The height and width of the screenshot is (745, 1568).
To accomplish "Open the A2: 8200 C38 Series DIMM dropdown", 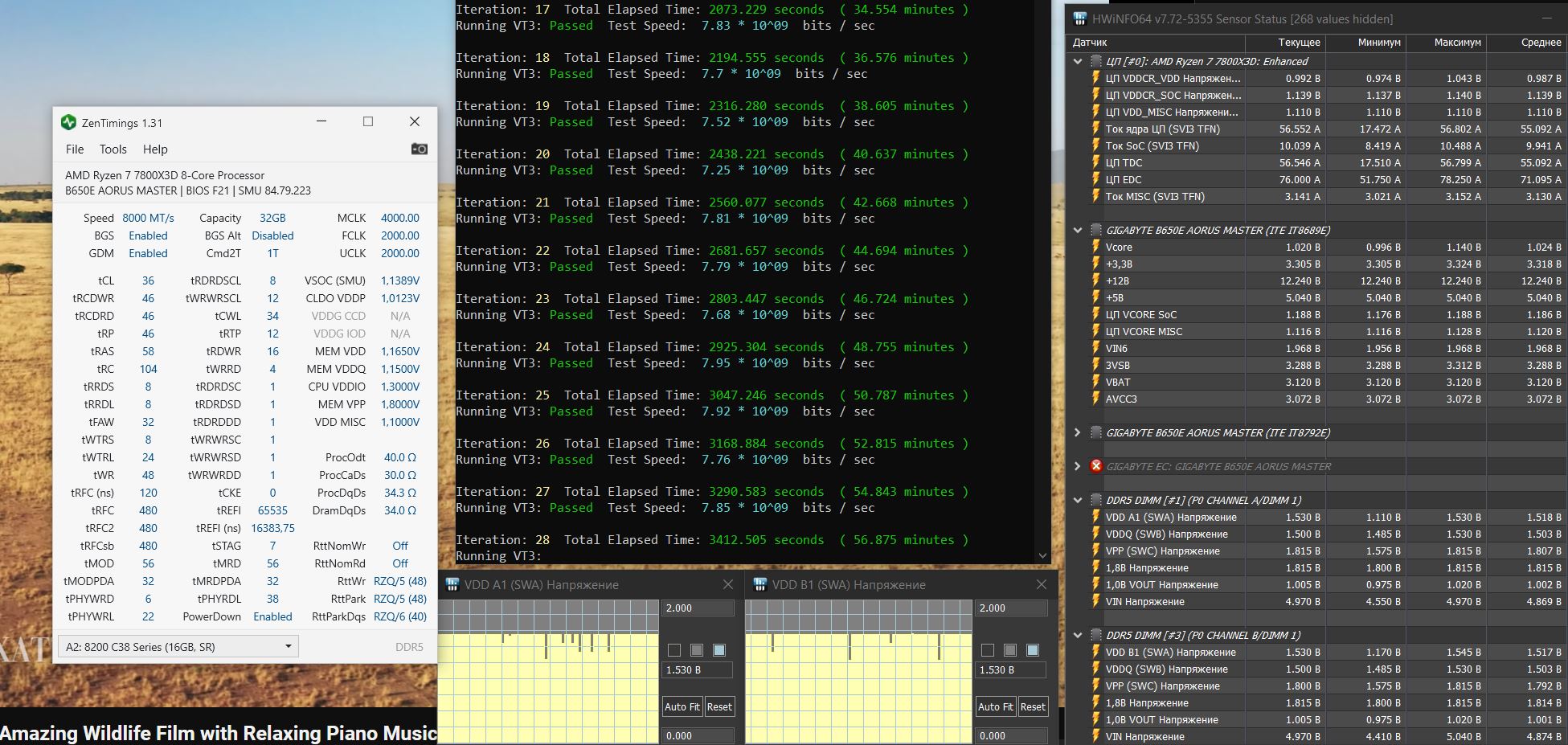I will pos(178,646).
